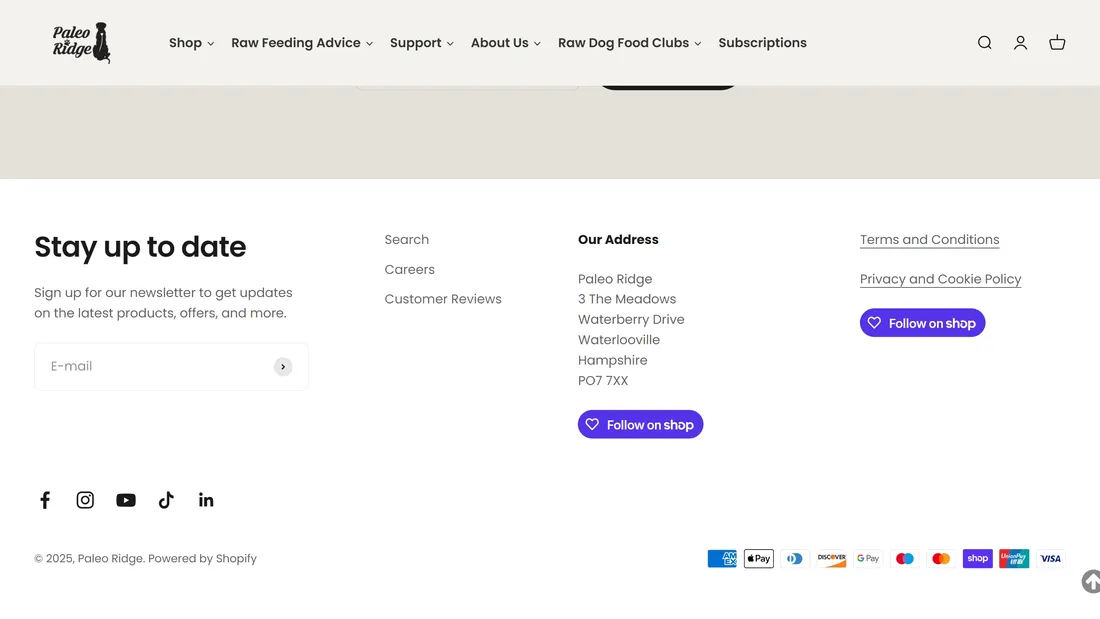Open the Support dropdown menu
The height and width of the screenshot is (619, 1100).
pyautogui.click(x=421, y=43)
